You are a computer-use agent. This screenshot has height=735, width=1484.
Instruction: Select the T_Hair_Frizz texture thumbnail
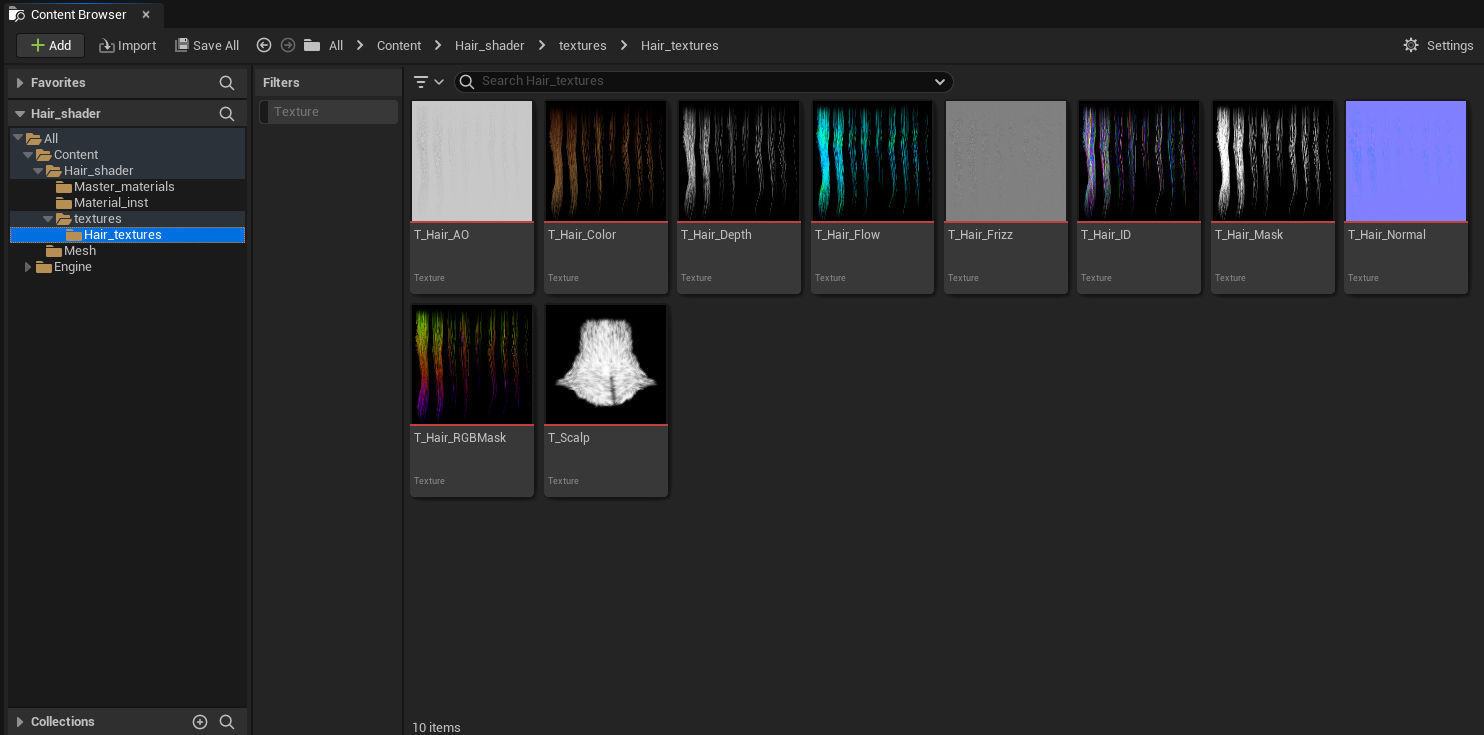click(1006, 161)
